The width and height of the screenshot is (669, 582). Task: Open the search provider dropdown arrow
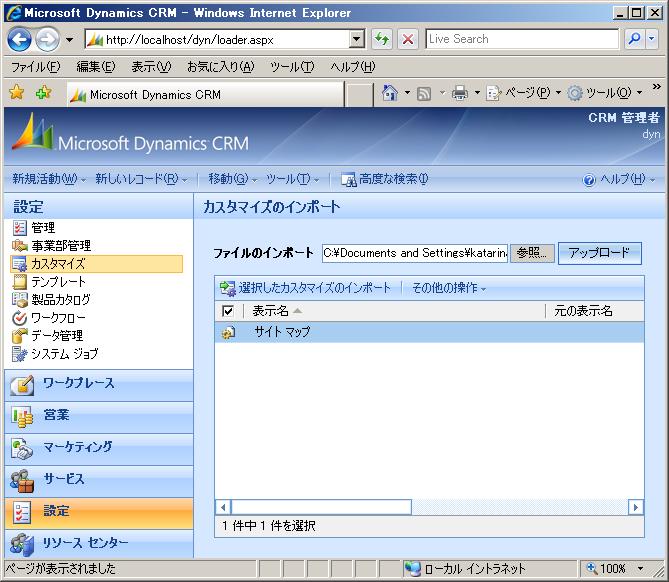652,39
